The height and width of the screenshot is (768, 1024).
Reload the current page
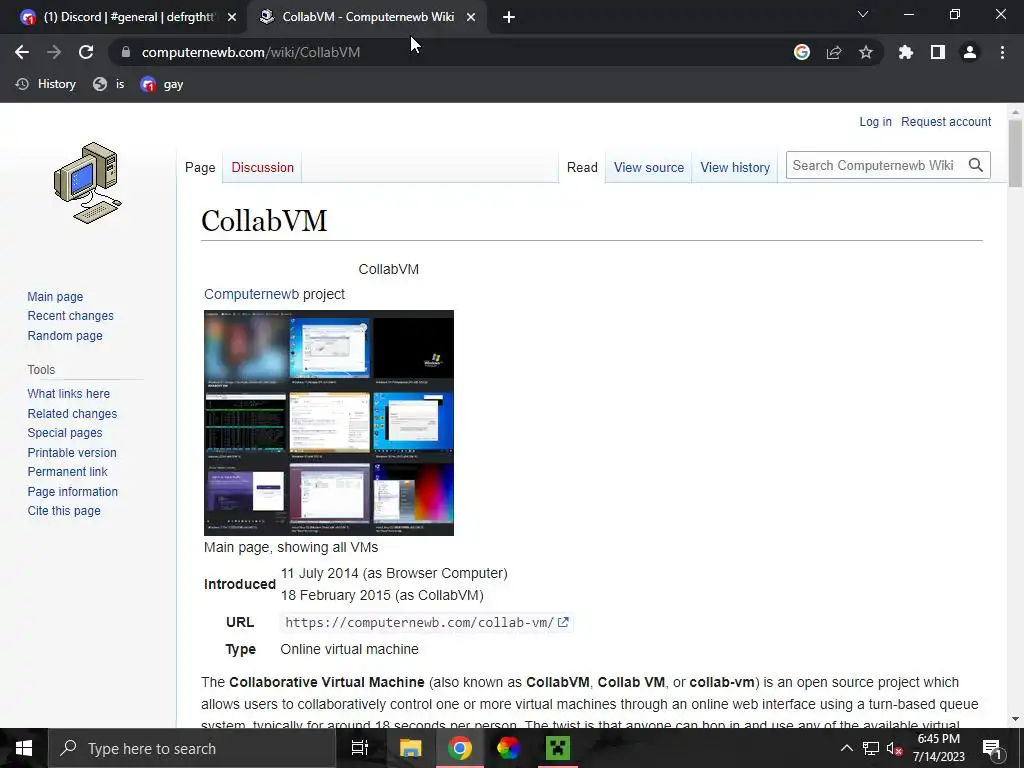coord(86,52)
